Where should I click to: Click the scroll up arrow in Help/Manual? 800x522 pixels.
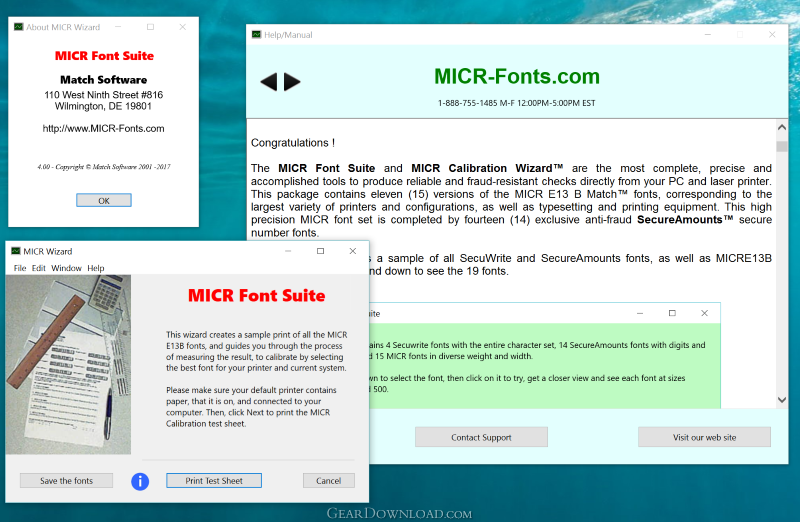tap(782, 128)
